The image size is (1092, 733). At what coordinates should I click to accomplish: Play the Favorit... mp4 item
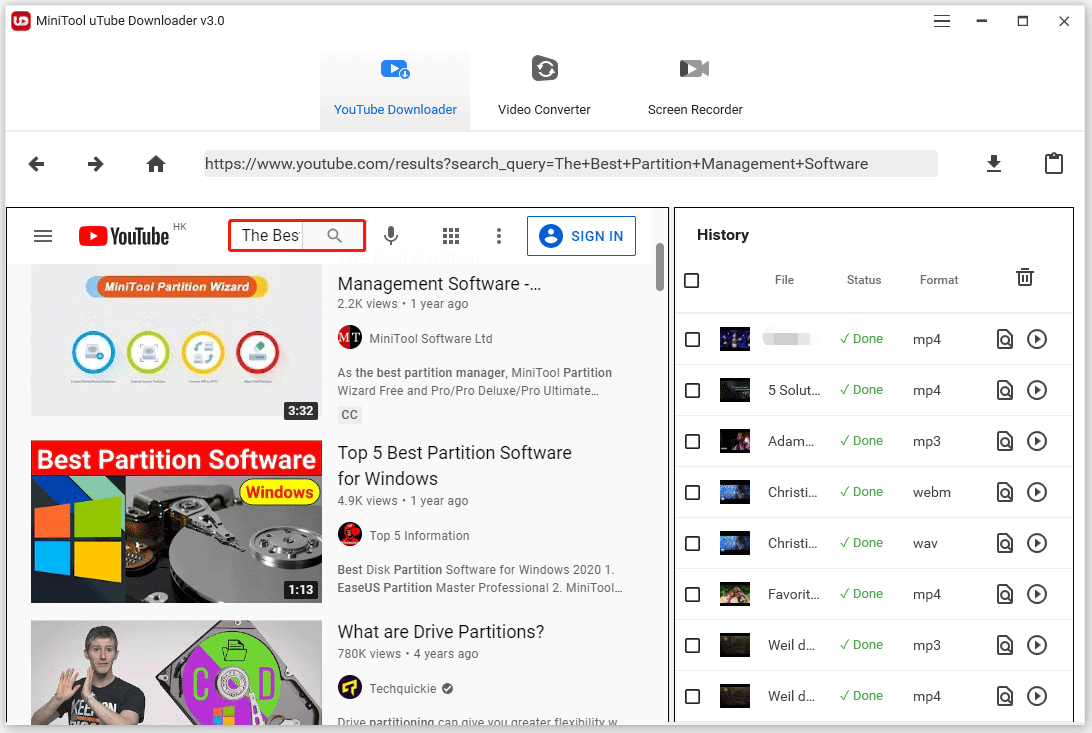[1037, 594]
